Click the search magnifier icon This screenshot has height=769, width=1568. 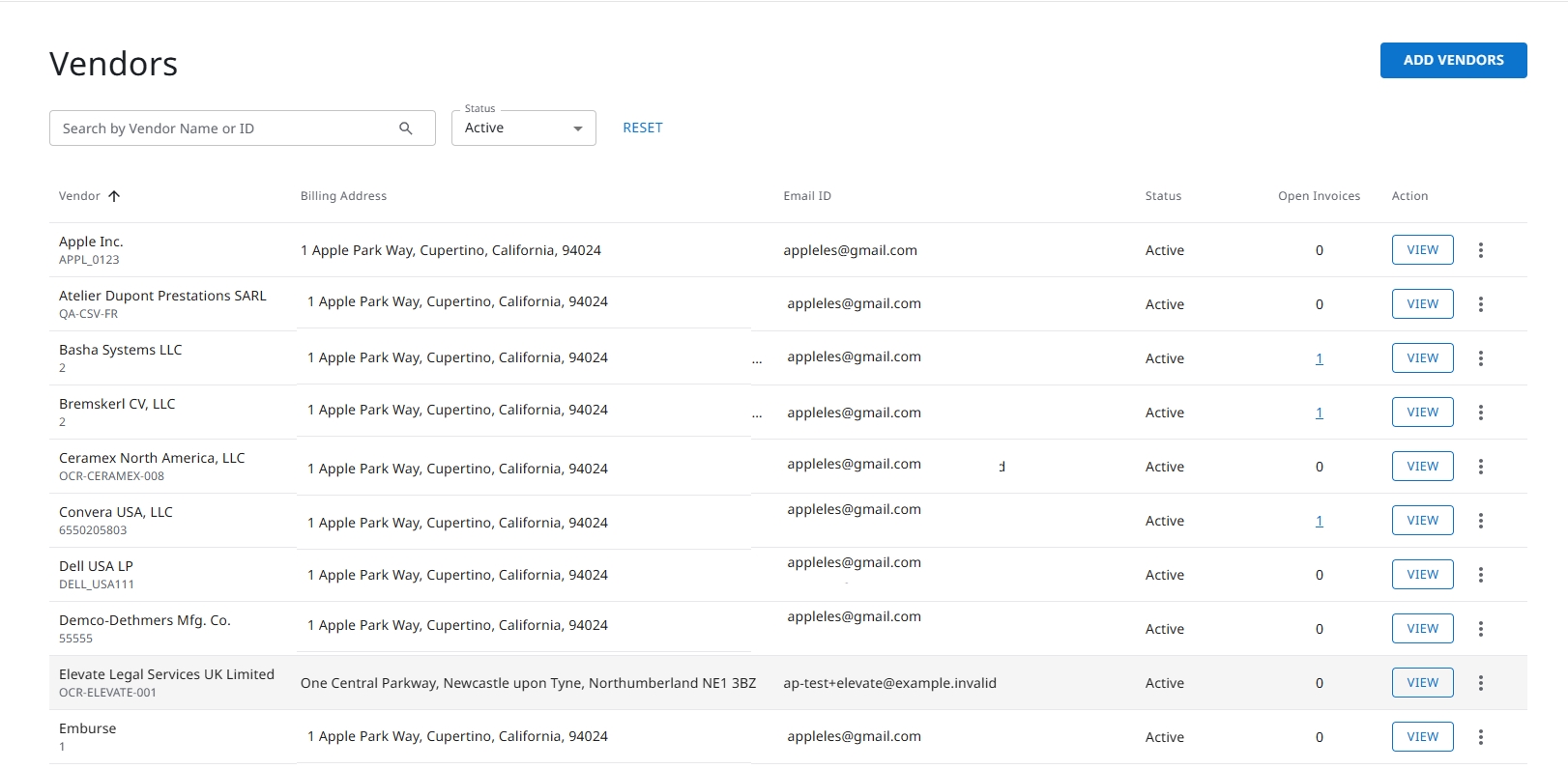406,128
